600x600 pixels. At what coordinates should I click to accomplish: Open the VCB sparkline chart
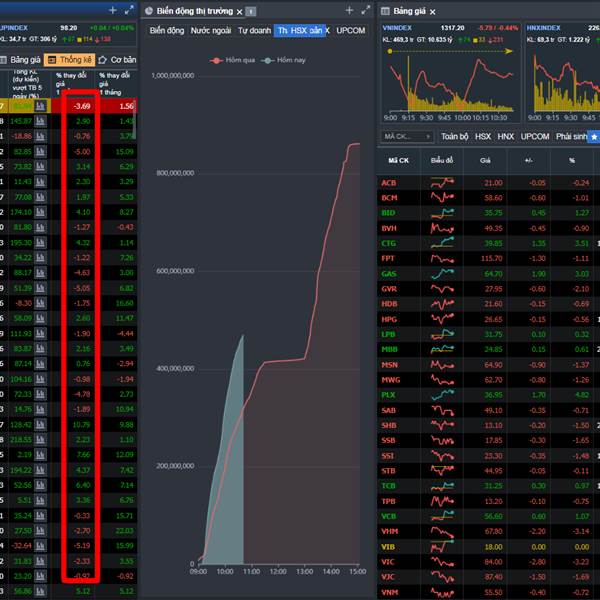click(442, 516)
